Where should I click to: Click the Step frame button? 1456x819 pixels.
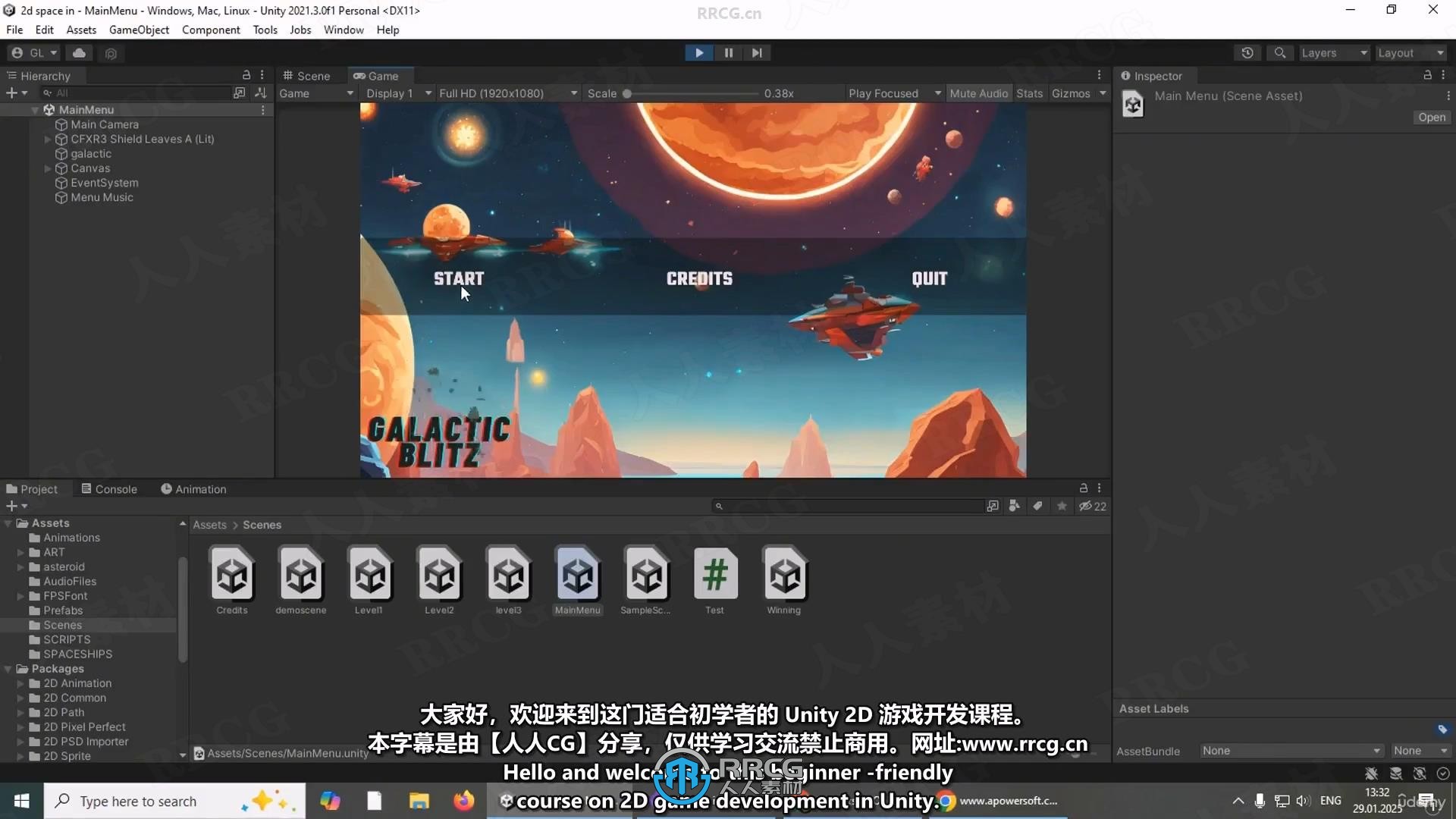click(x=757, y=53)
